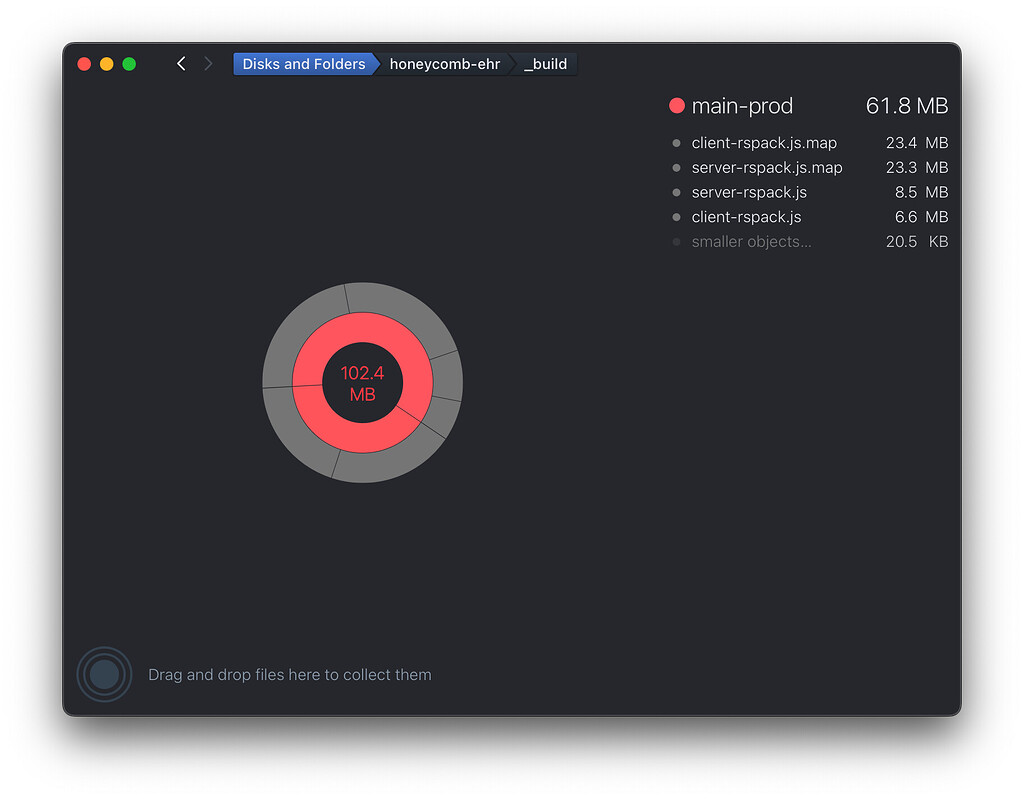Click the forward navigation arrow
The image size is (1024, 799).
click(x=208, y=62)
